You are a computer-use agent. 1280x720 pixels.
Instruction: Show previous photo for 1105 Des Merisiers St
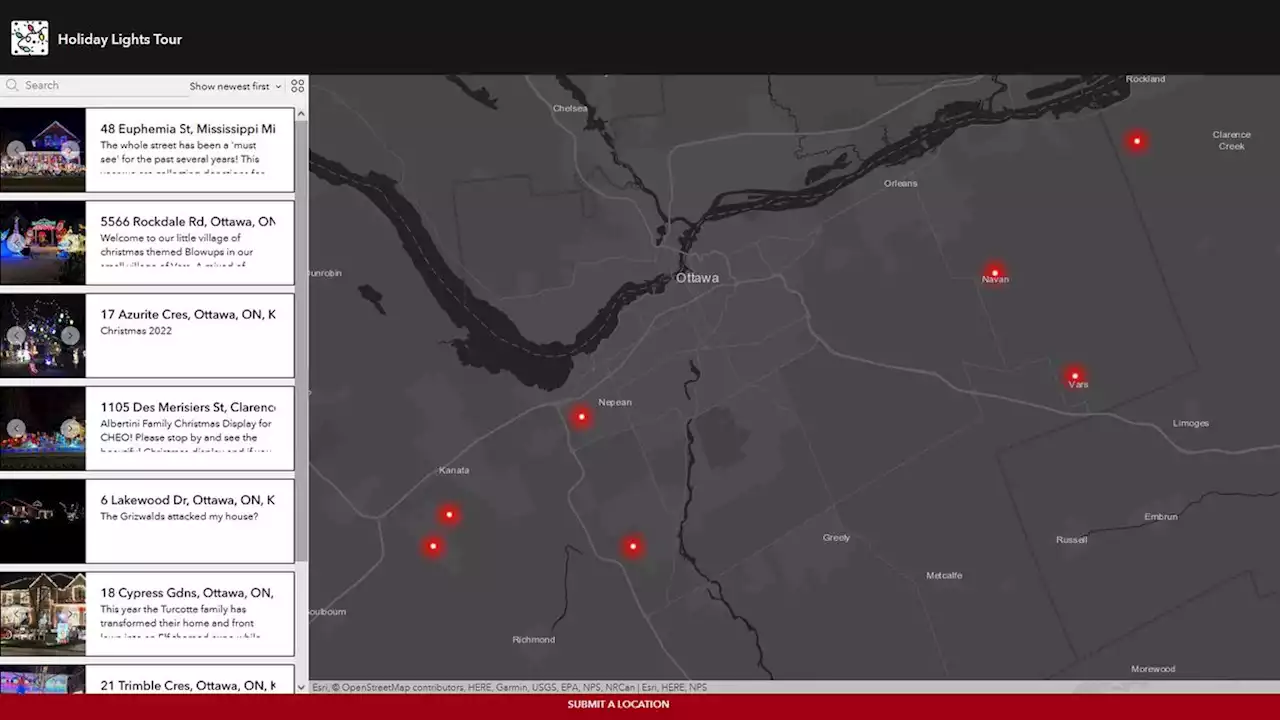[x=16, y=429]
